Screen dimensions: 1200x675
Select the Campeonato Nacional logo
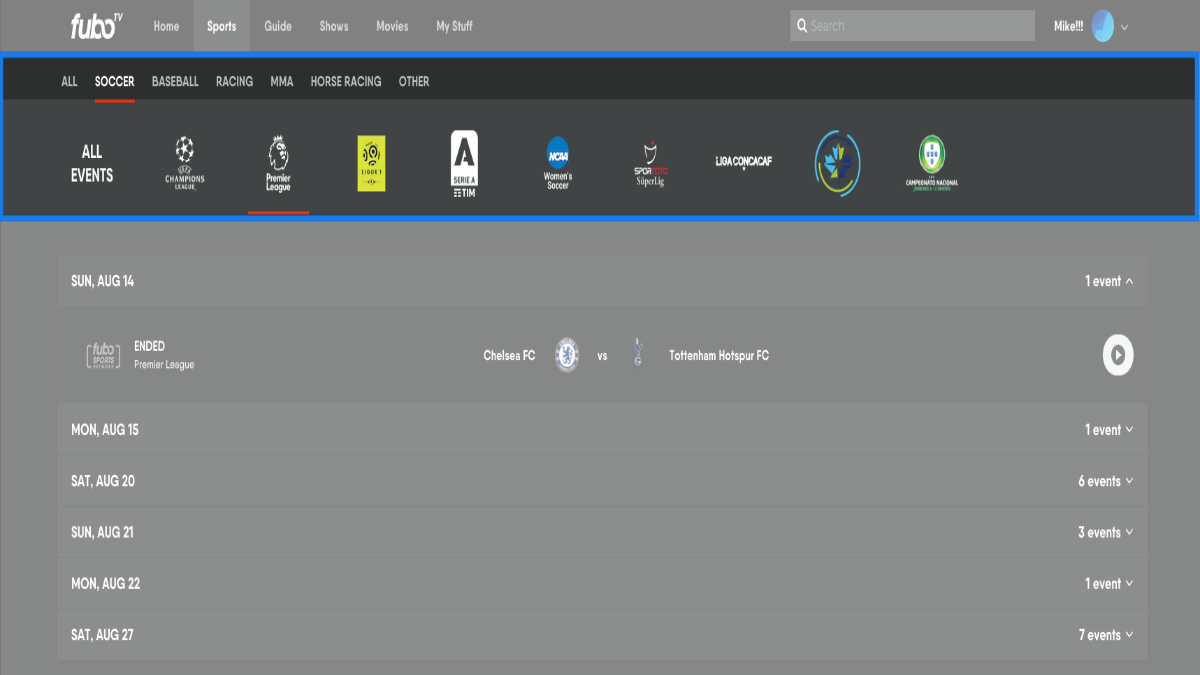(x=931, y=164)
